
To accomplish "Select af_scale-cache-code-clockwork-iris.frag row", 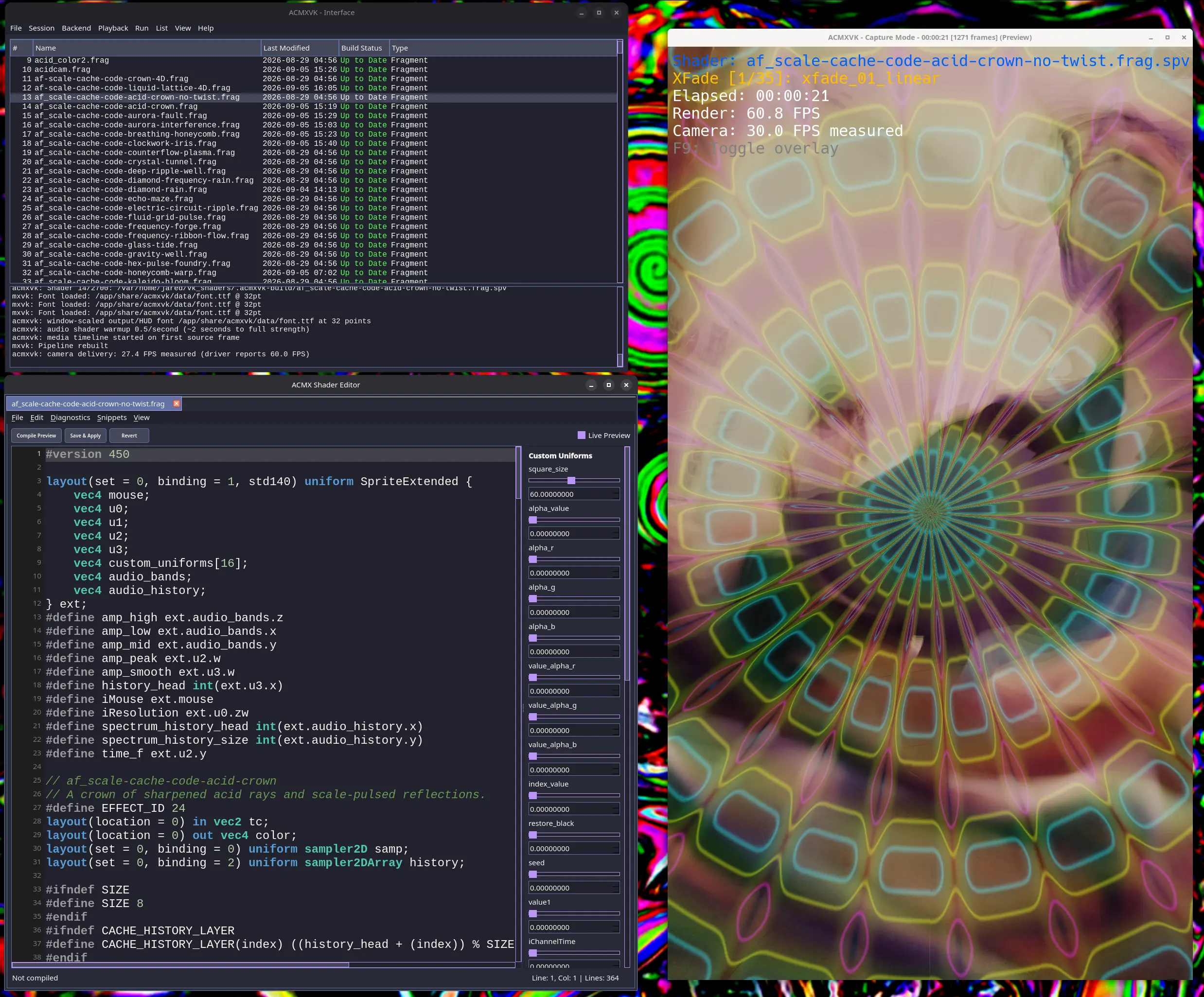I will tap(314, 143).
